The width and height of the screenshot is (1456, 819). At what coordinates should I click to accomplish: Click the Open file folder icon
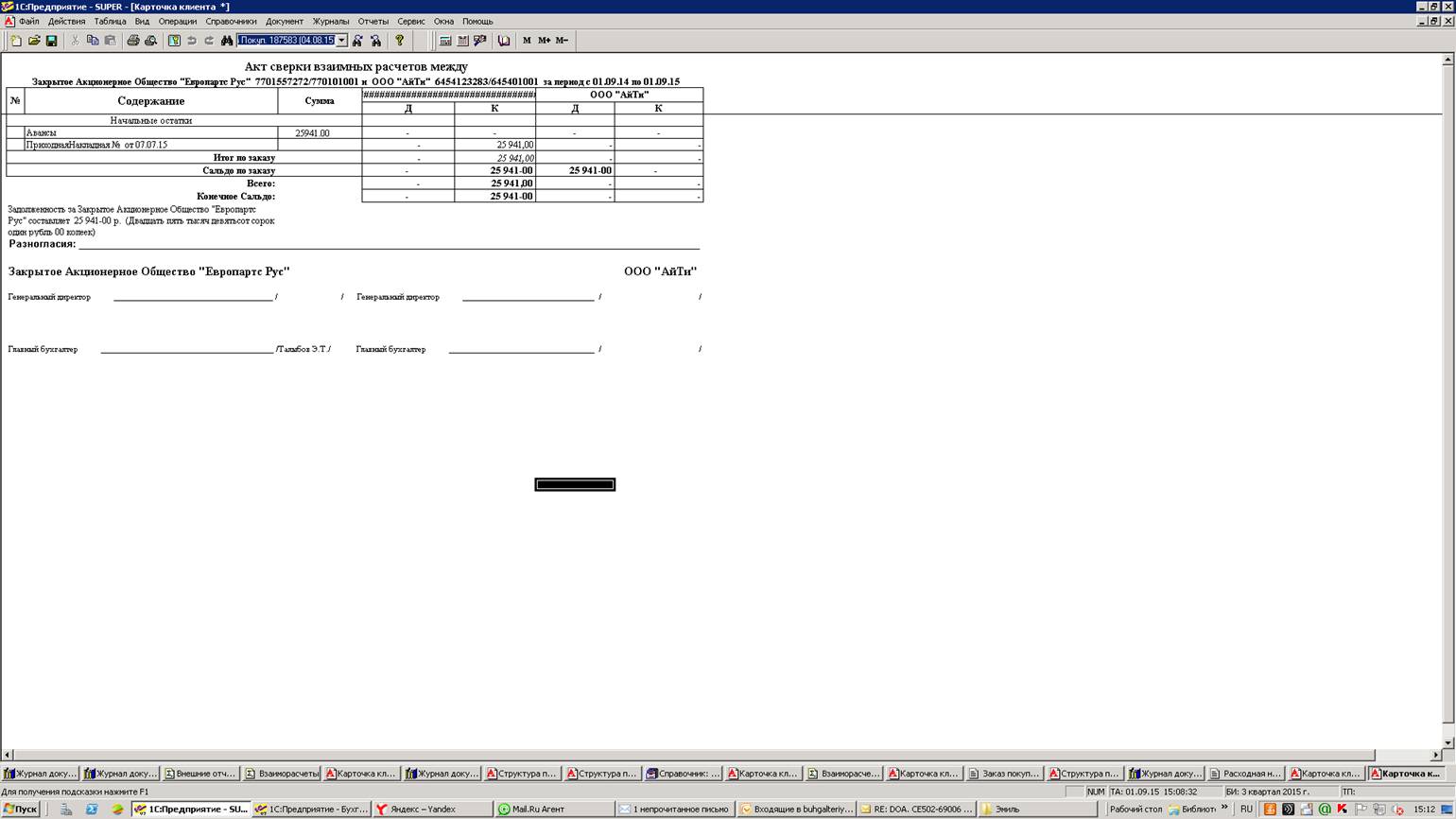tap(34, 41)
